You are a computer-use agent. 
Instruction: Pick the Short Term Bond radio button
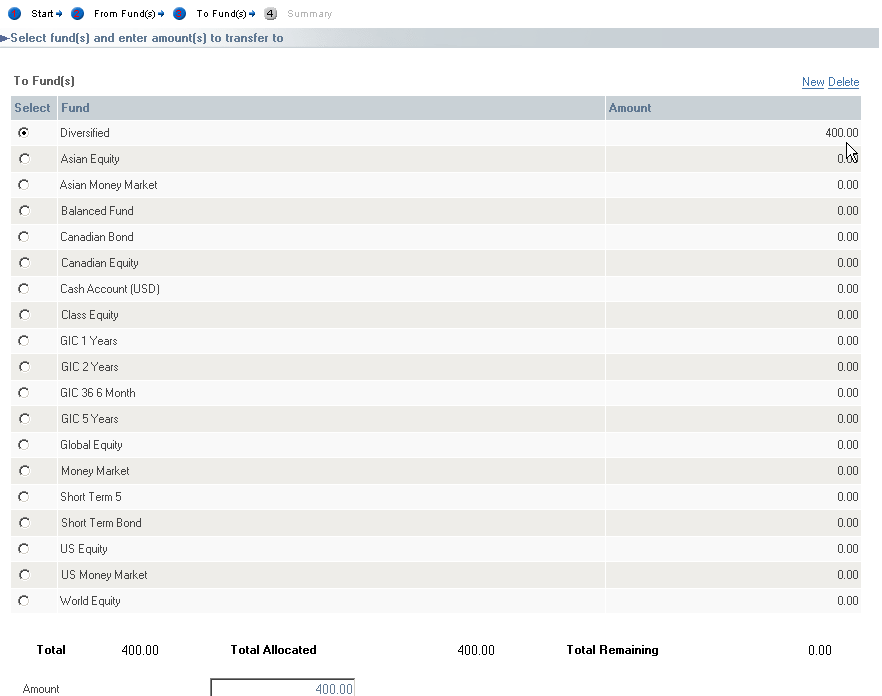[24, 523]
